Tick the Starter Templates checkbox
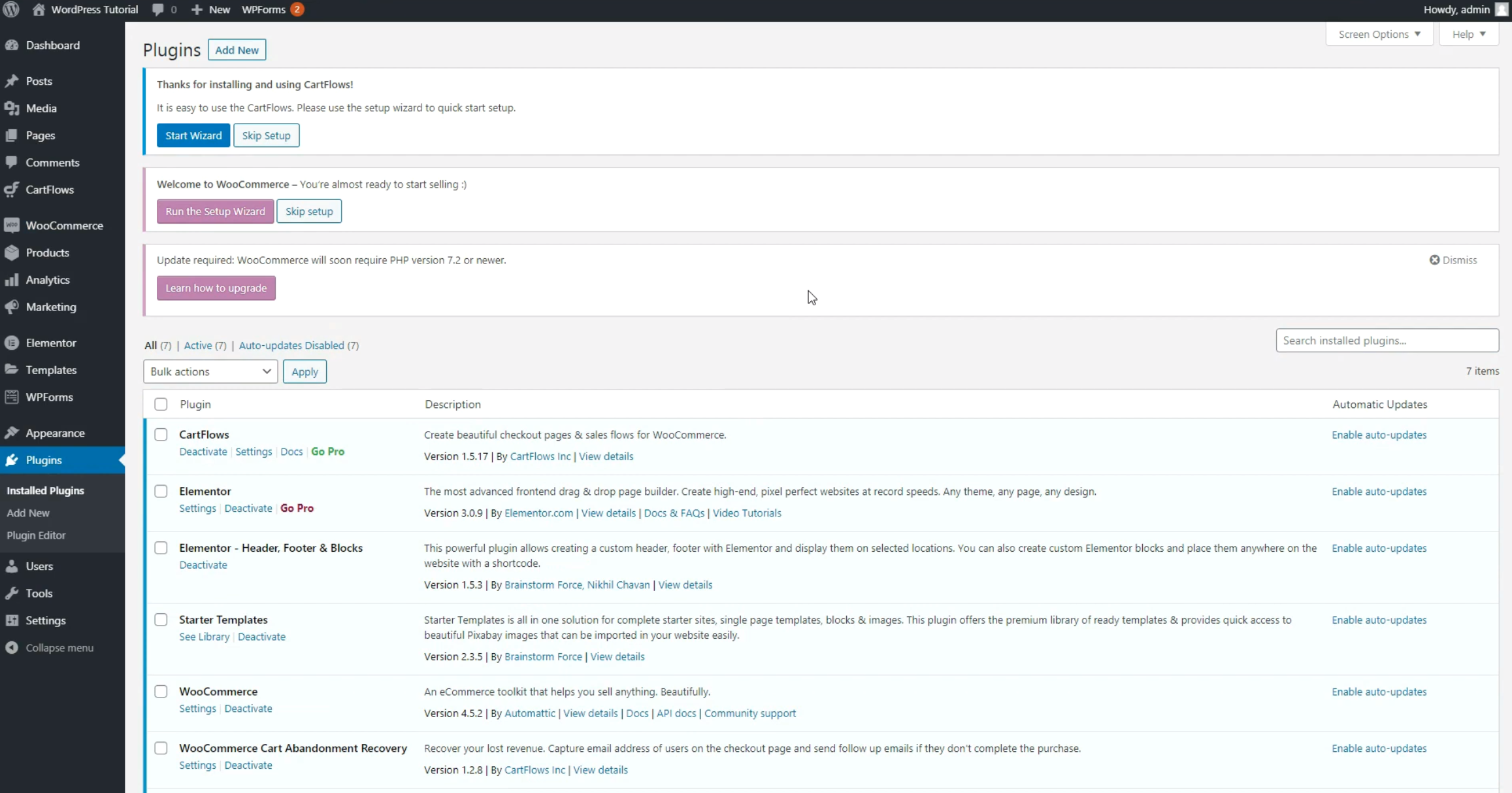Screen dimensions: 1512x793 pyautogui.click(x=161, y=620)
